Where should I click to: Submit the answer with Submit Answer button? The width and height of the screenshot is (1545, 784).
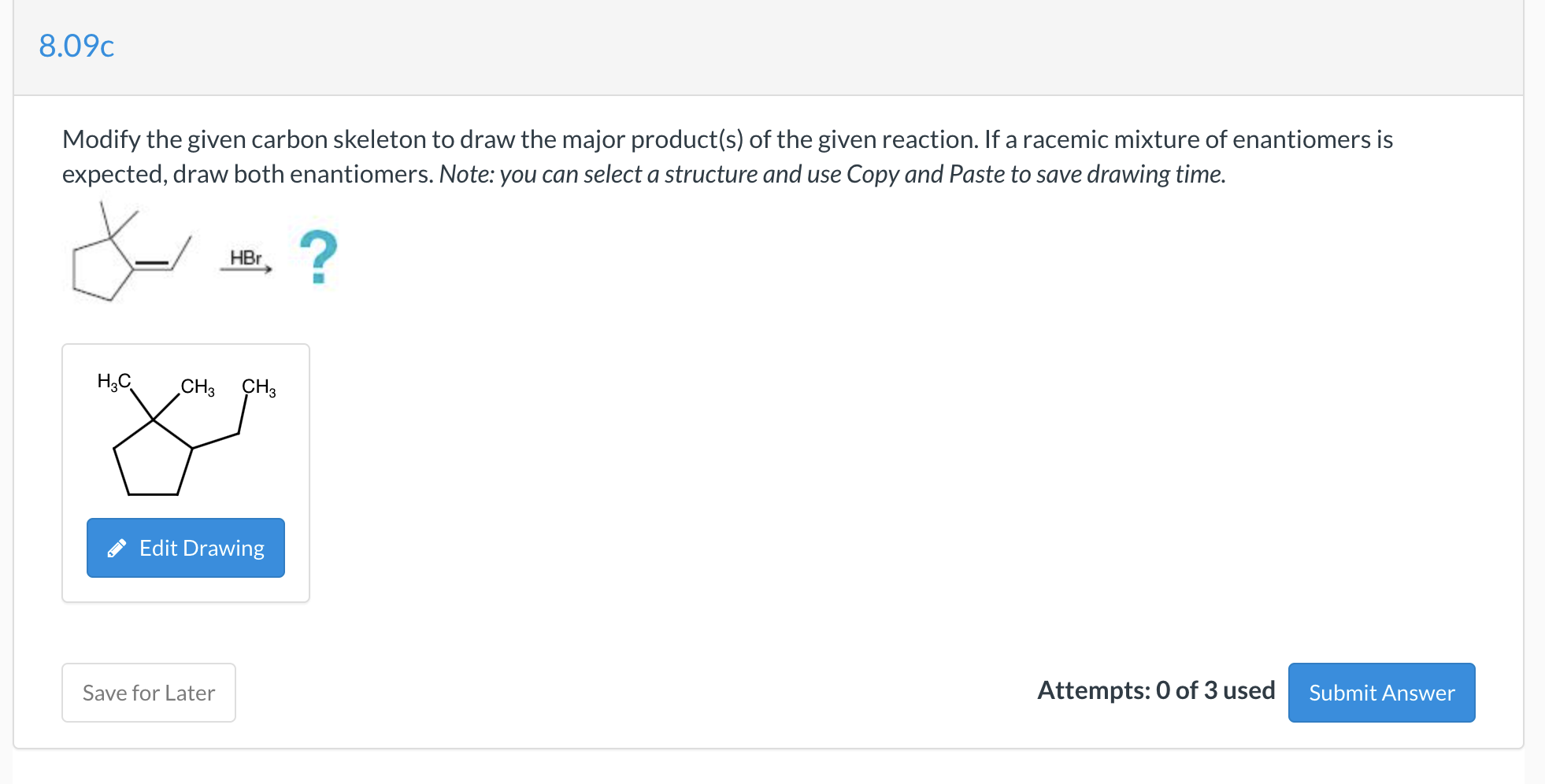coord(1381,693)
